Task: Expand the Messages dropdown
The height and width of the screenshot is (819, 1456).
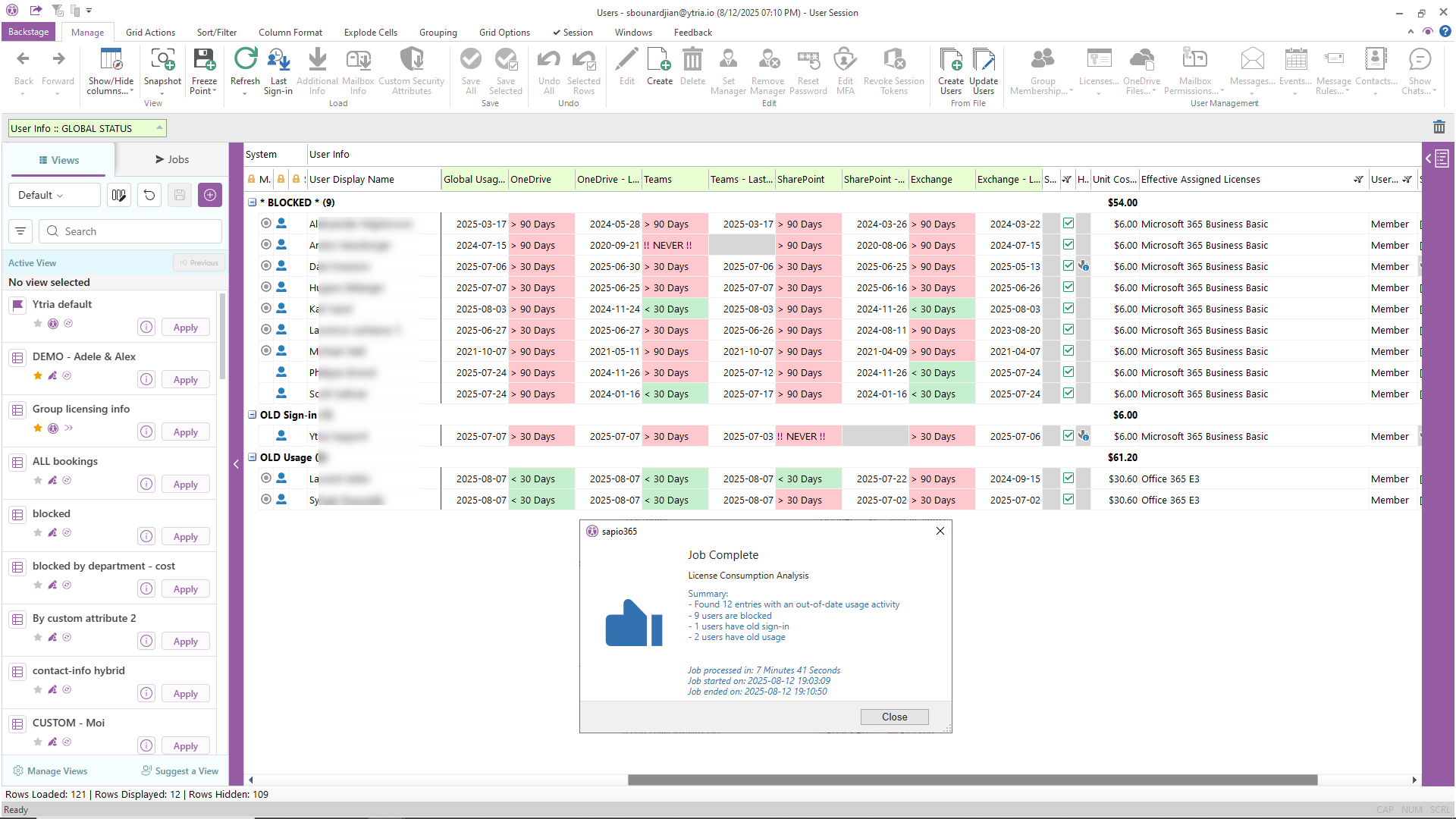Action: (x=1252, y=71)
